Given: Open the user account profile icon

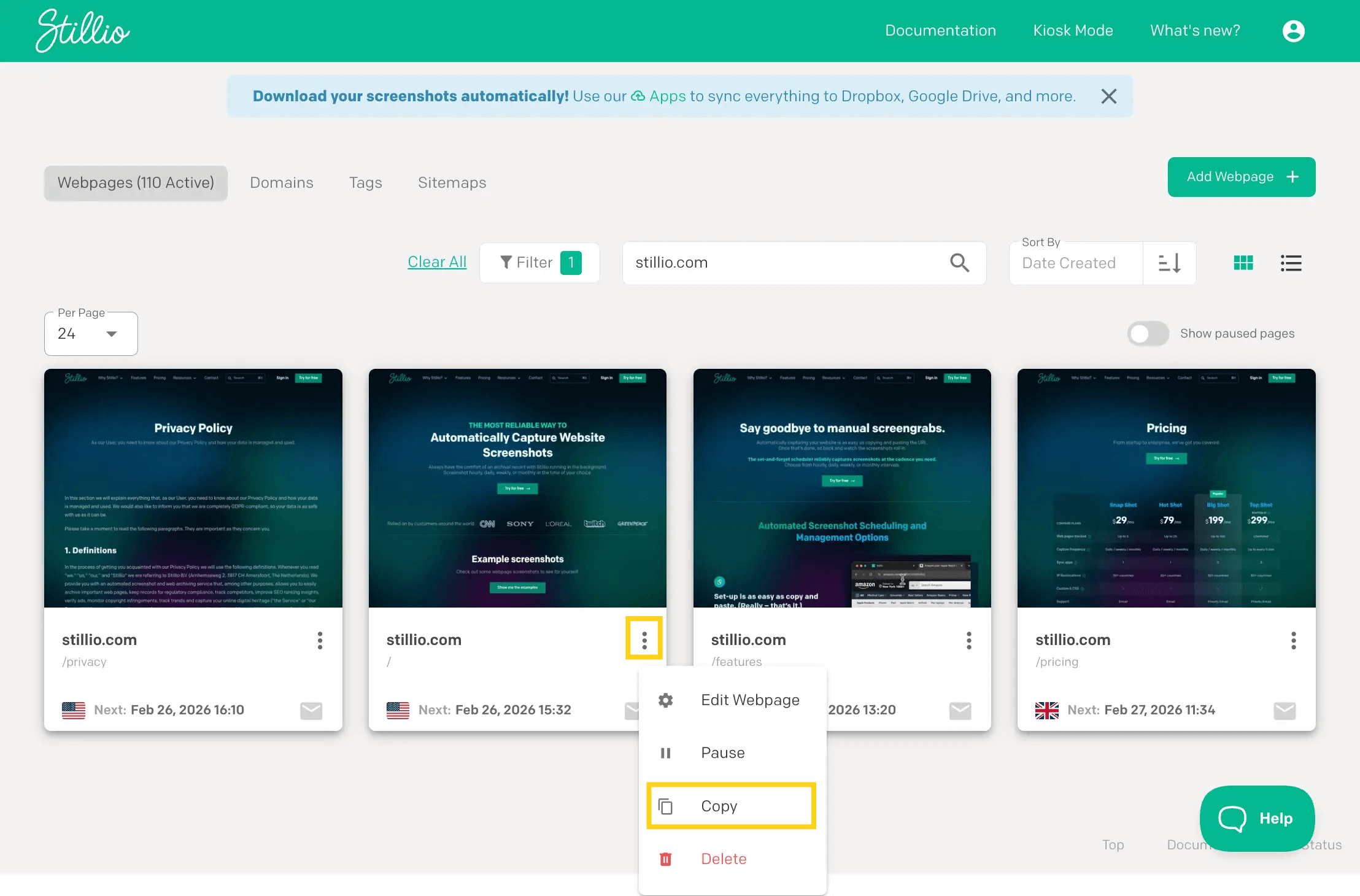Looking at the screenshot, I should coord(1293,31).
